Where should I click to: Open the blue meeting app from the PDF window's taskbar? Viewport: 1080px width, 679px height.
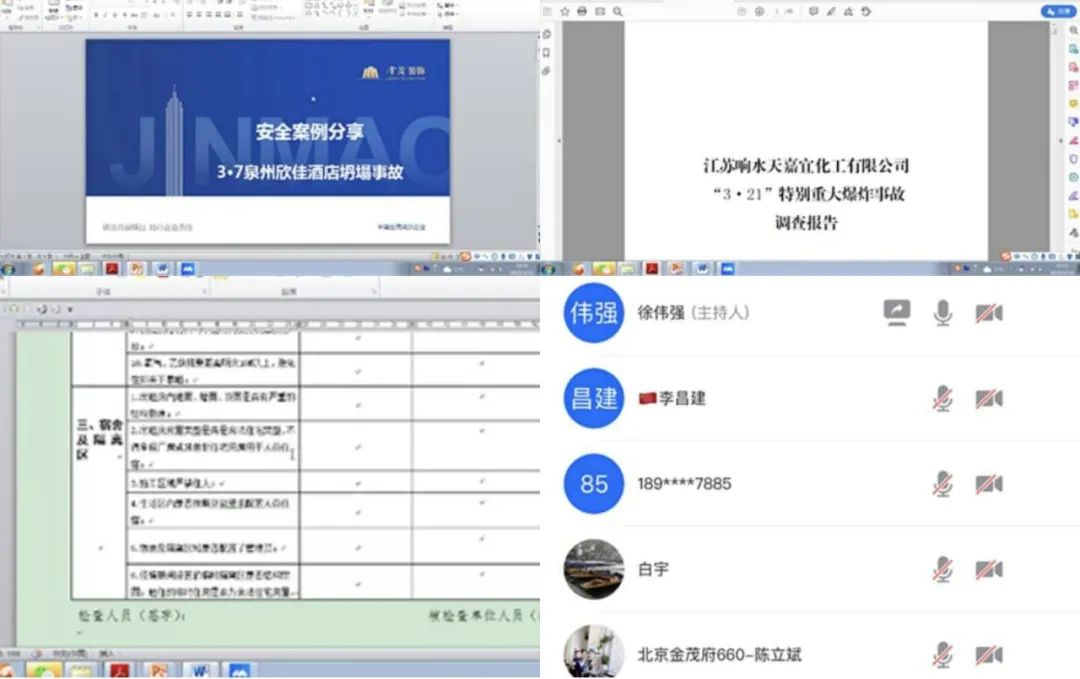click(x=728, y=269)
